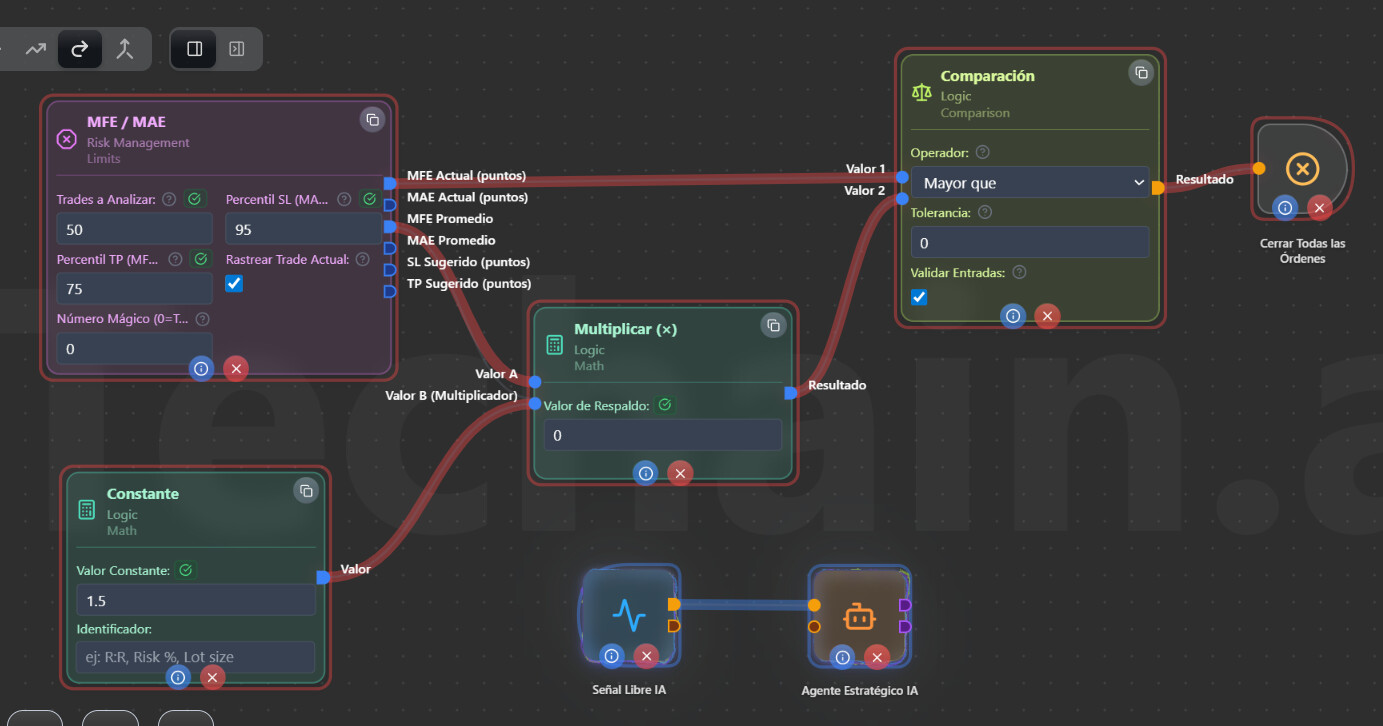Toggle the right sidebar panel icon
The image size is (1383, 726).
click(237, 49)
